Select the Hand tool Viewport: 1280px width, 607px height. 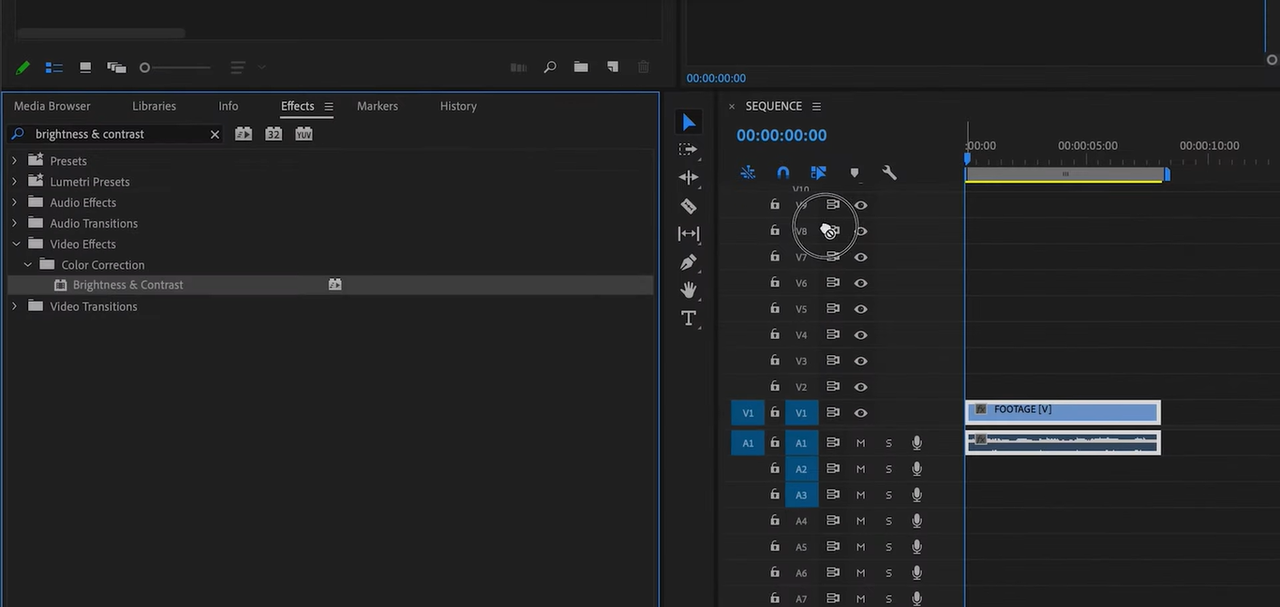(x=688, y=290)
